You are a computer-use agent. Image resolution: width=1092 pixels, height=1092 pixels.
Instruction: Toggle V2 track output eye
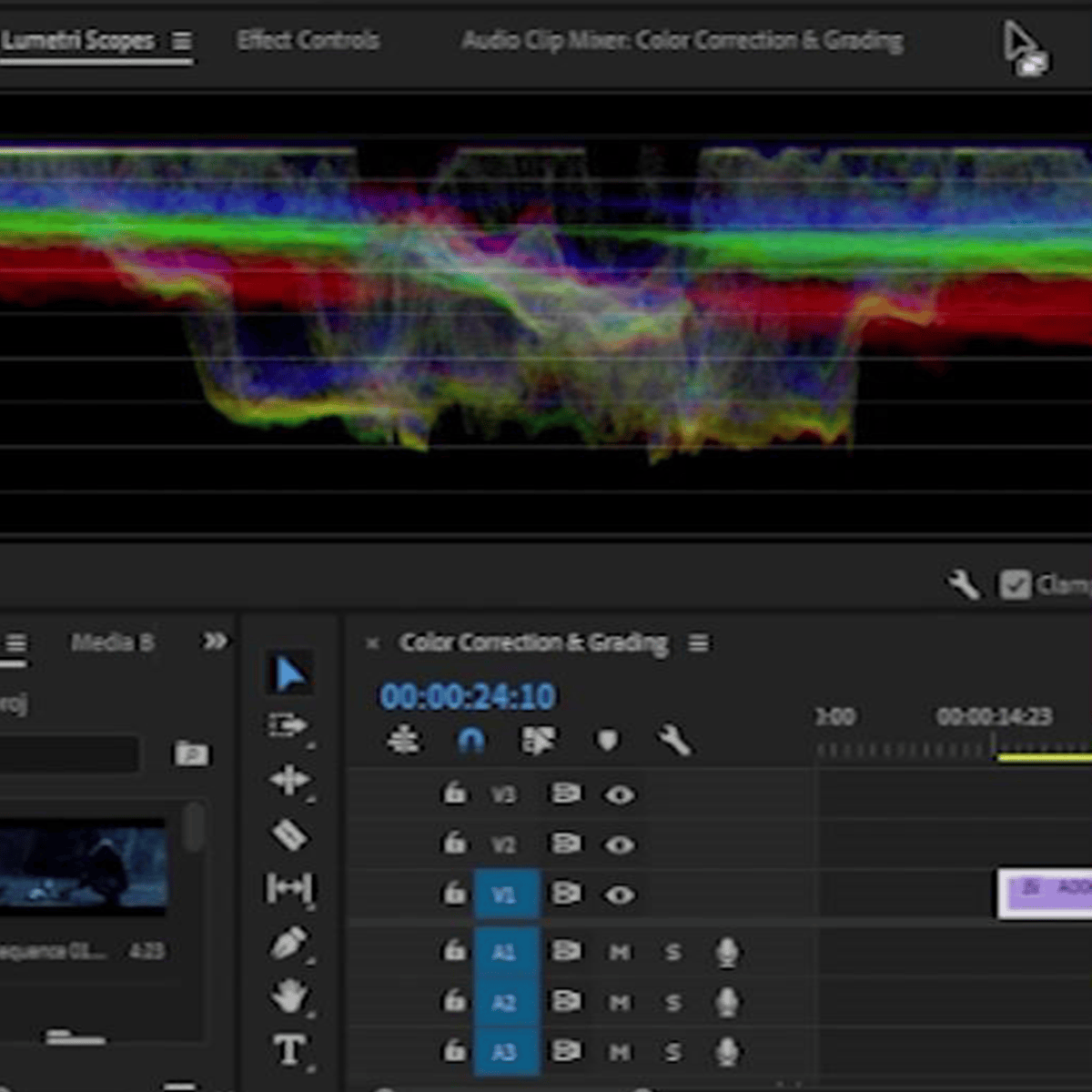pyautogui.click(x=620, y=844)
